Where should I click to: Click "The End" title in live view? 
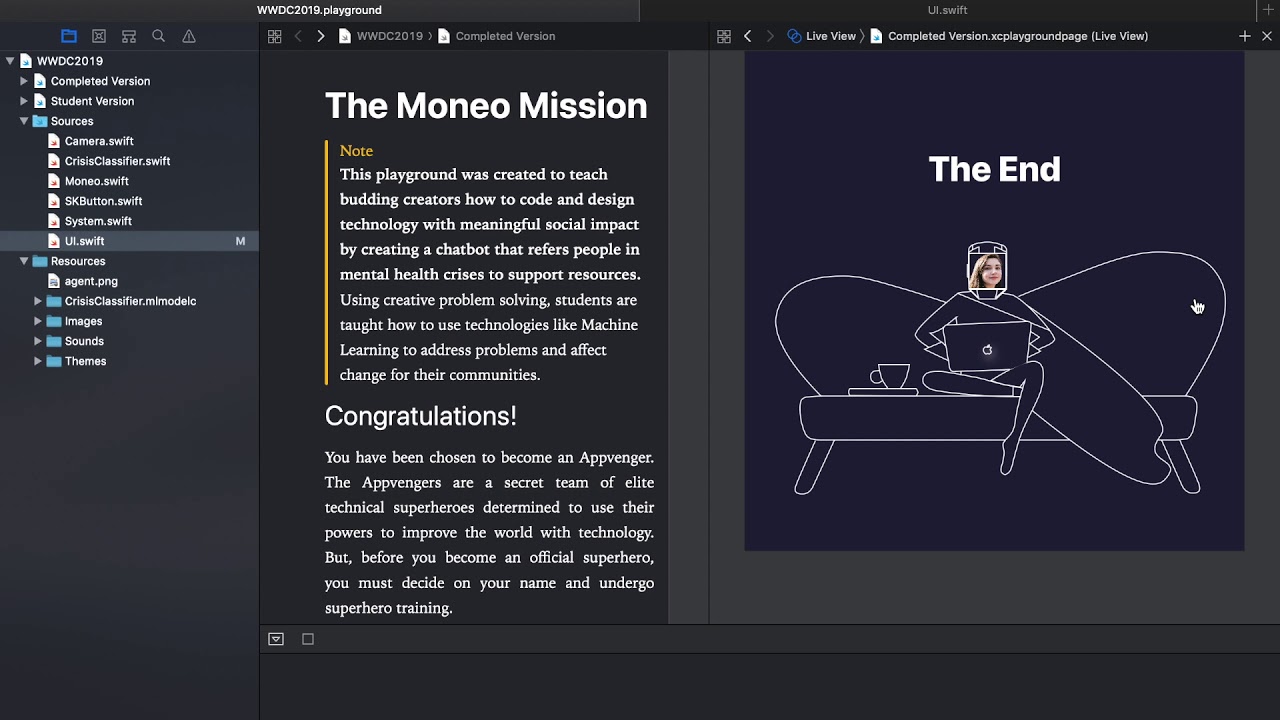click(x=994, y=169)
